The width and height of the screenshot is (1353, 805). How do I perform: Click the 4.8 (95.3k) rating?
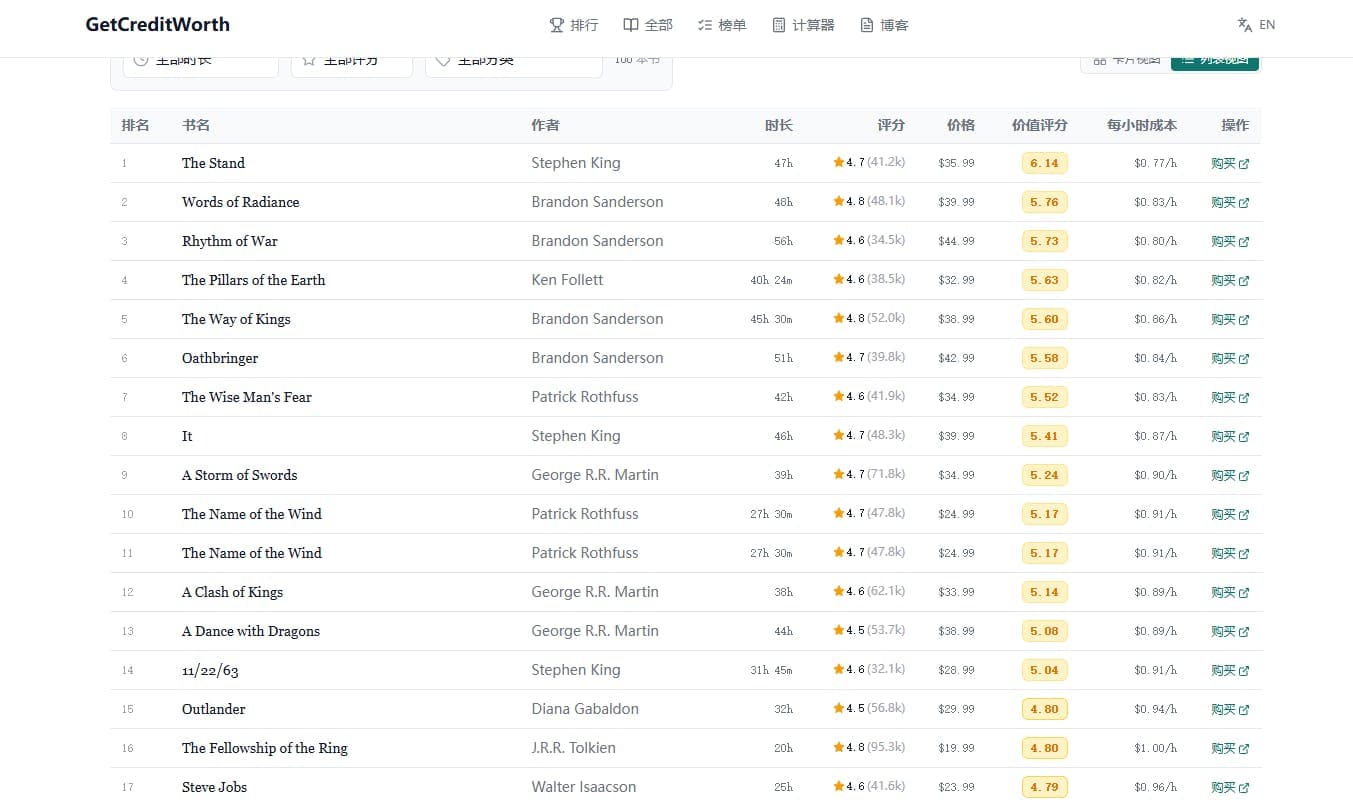tap(869, 748)
